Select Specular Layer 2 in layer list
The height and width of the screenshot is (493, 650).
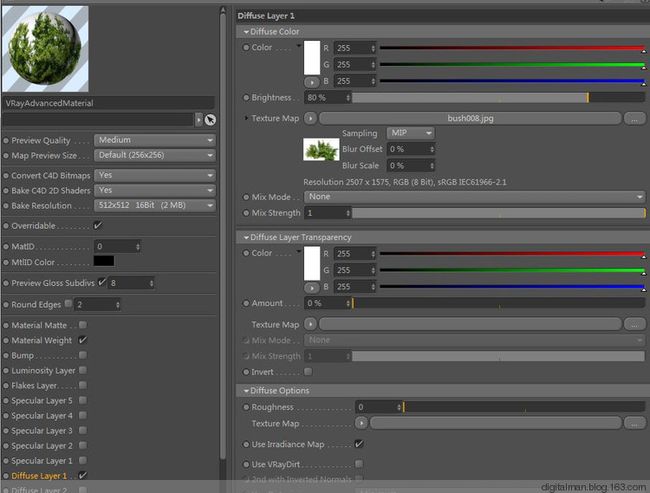click(42, 446)
